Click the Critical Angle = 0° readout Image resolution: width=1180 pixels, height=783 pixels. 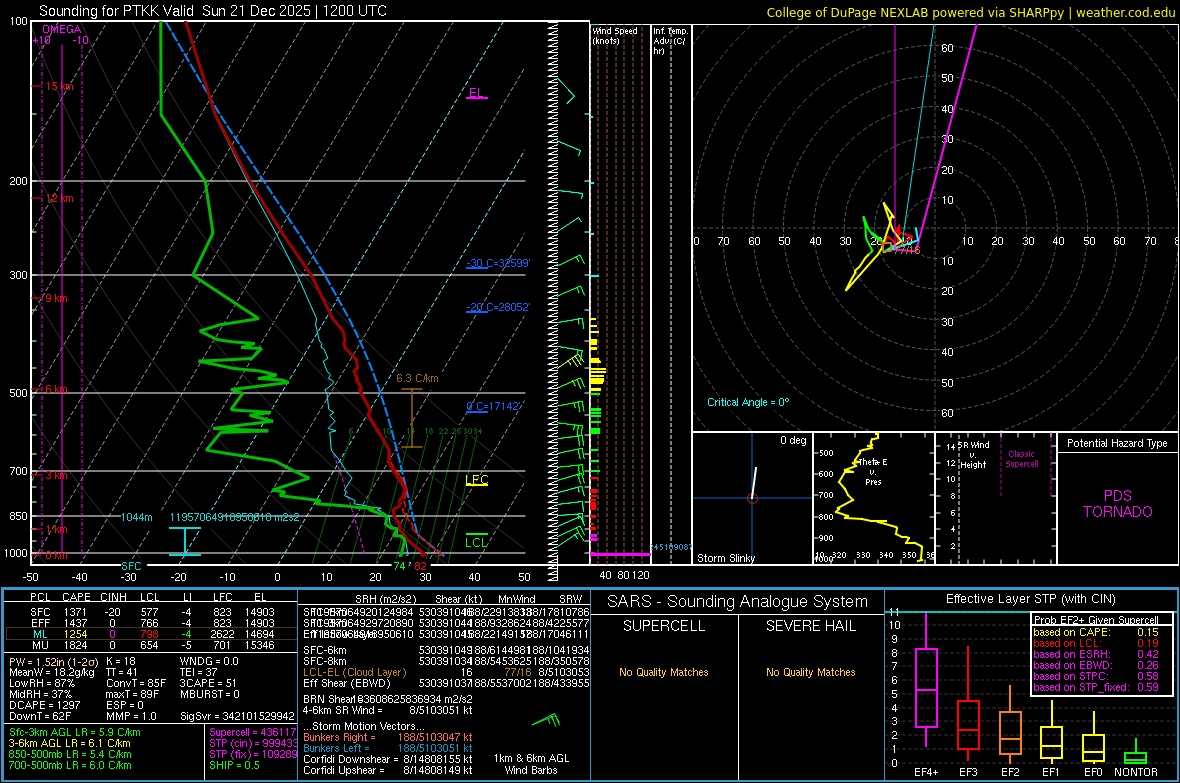point(748,402)
